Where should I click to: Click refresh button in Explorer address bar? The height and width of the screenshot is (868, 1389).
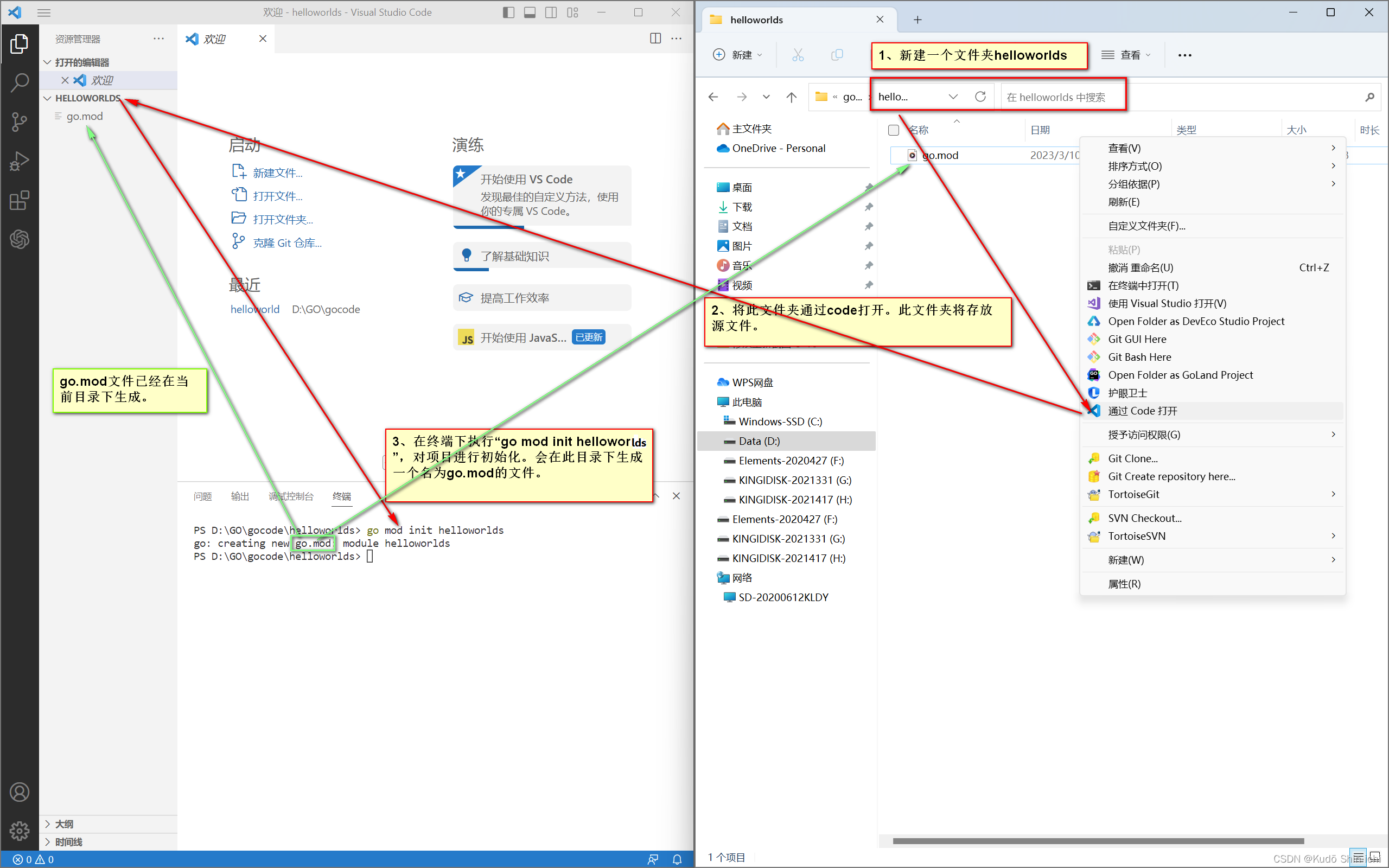[x=980, y=97]
